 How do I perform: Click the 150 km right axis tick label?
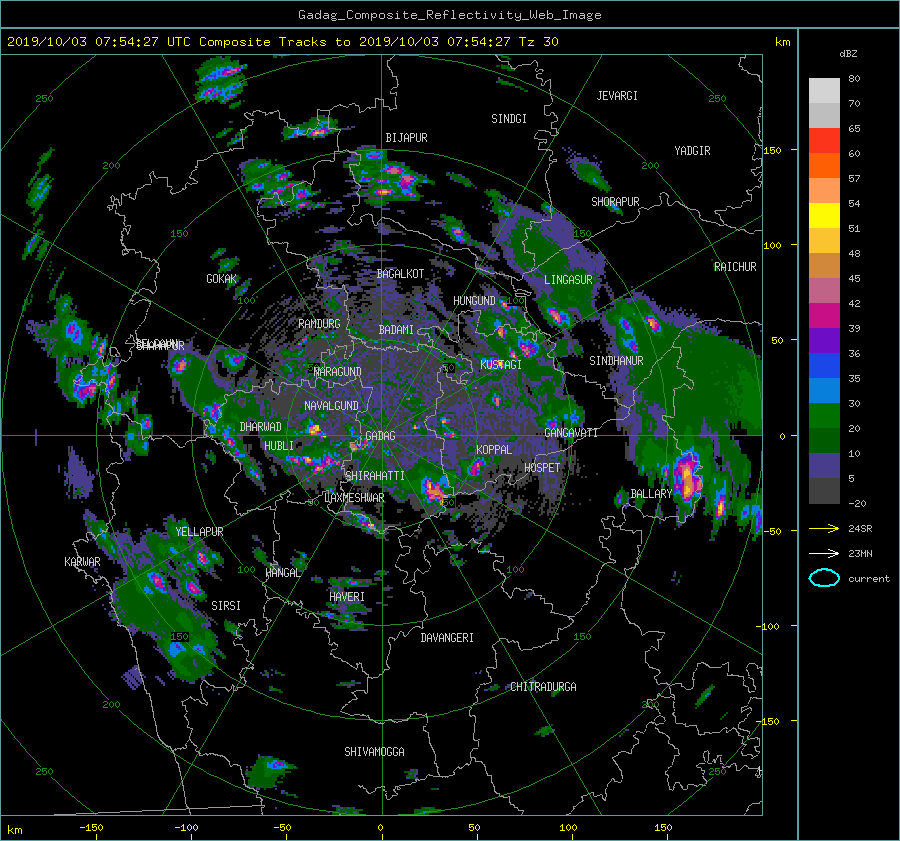pyautogui.click(x=773, y=150)
